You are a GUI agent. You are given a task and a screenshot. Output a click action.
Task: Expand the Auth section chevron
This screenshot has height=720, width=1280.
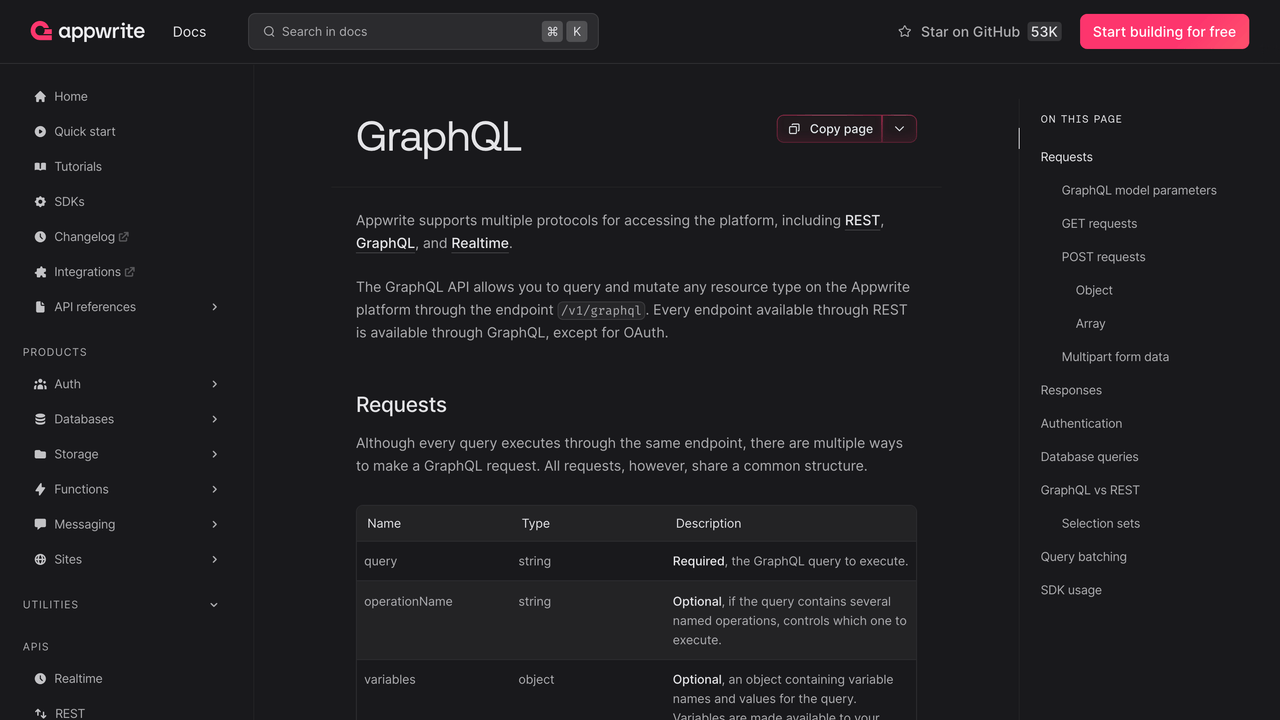pyautogui.click(x=214, y=384)
